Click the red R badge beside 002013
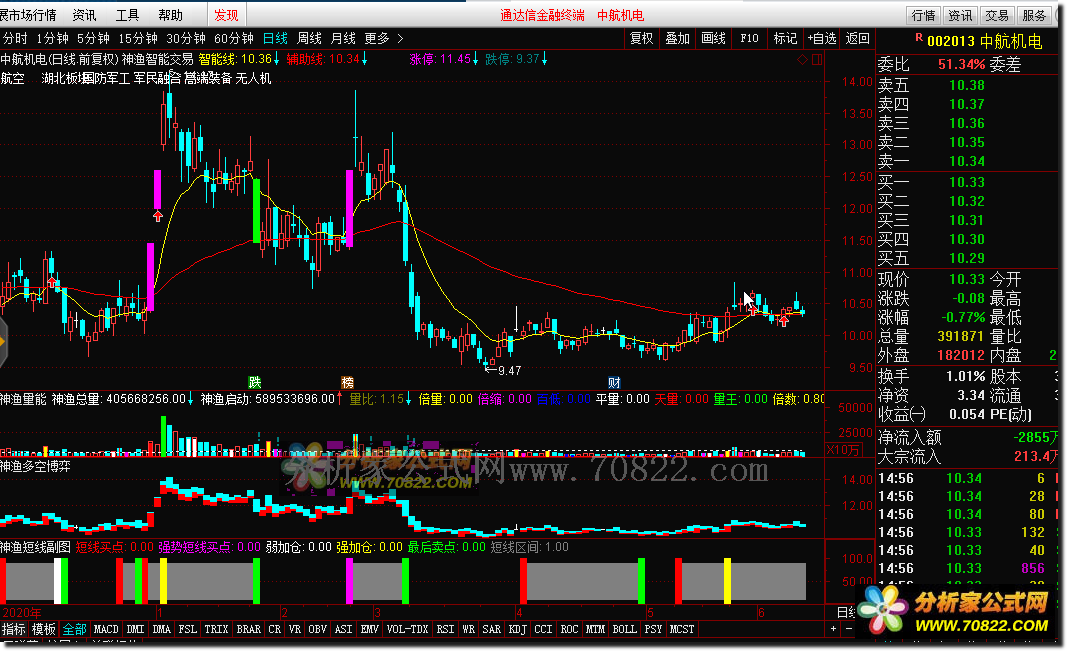 click(x=919, y=38)
